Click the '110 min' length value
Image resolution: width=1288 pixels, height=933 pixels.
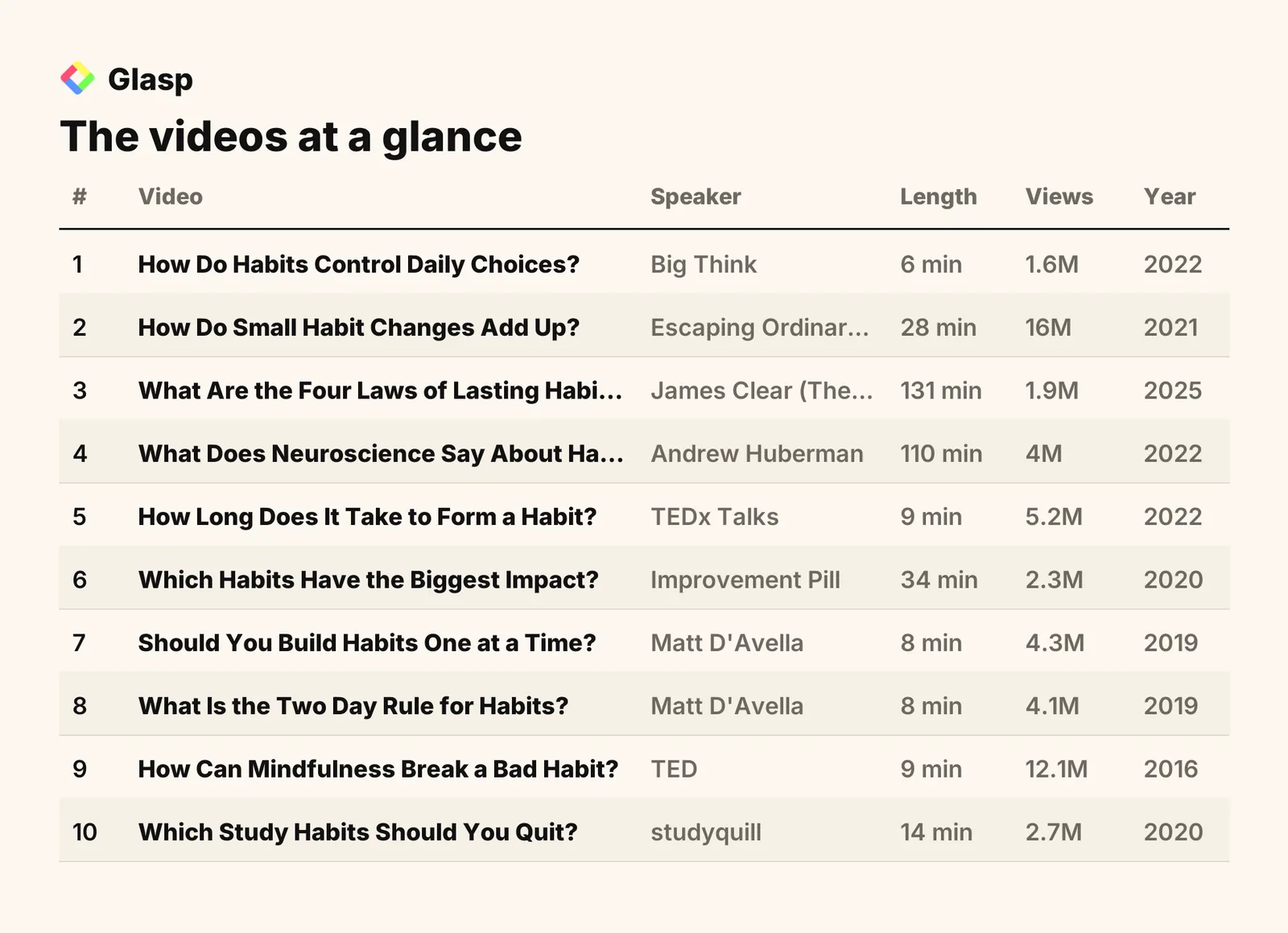coord(941,454)
